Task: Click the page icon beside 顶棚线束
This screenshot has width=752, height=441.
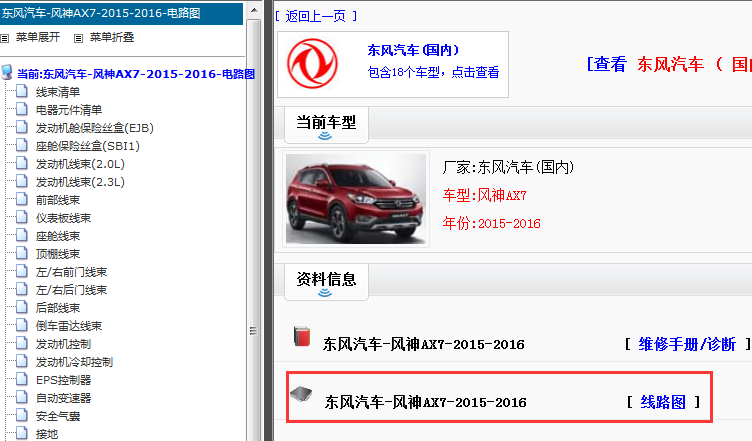Action: click(x=22, y=253)
